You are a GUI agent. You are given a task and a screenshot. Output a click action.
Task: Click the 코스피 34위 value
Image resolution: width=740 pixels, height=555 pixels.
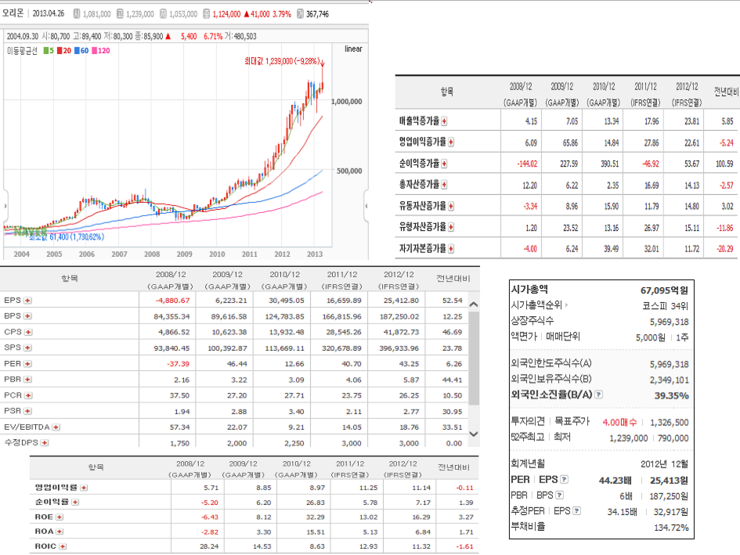click(x=665, y=306)
